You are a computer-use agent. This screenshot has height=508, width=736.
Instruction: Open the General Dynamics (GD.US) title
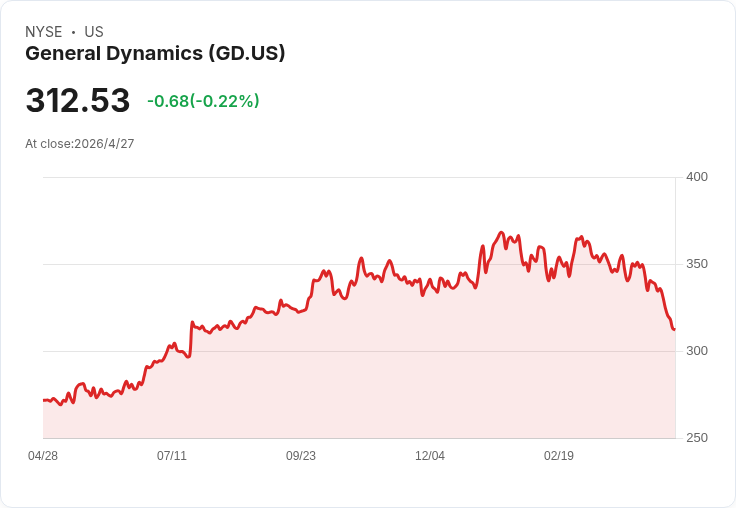[155, 53]
